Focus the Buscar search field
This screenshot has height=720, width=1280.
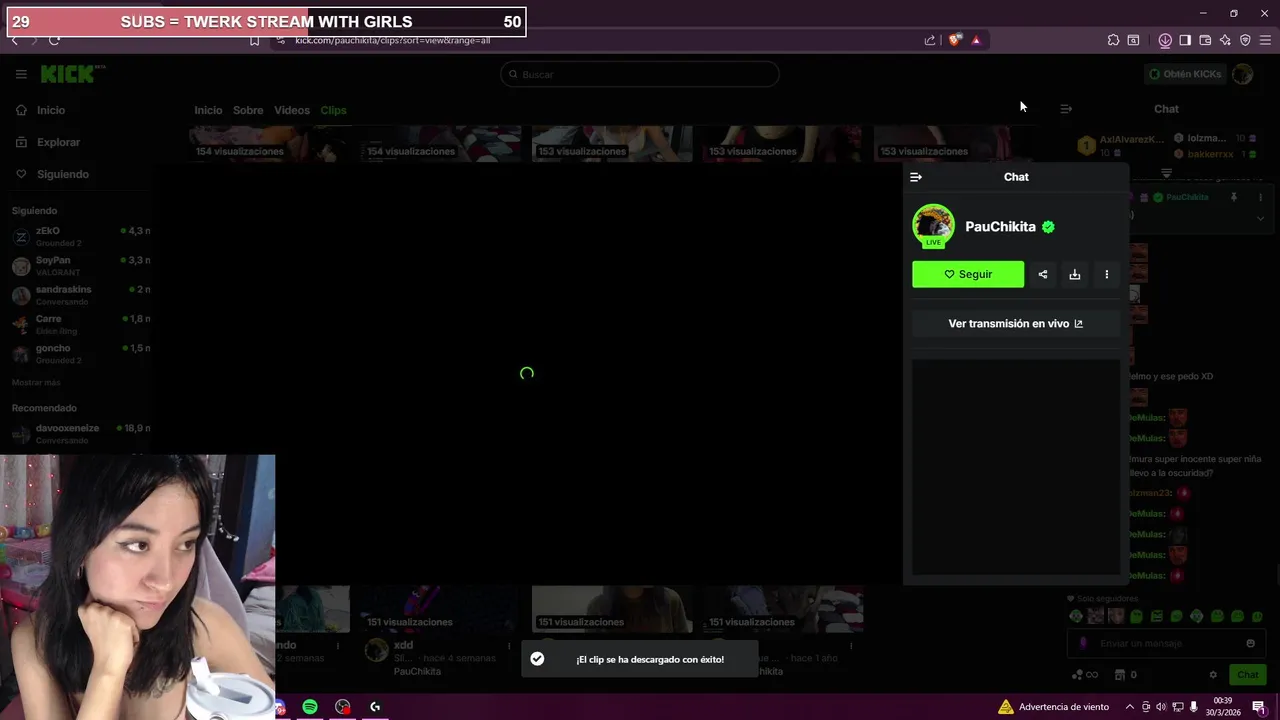(640, 74)
